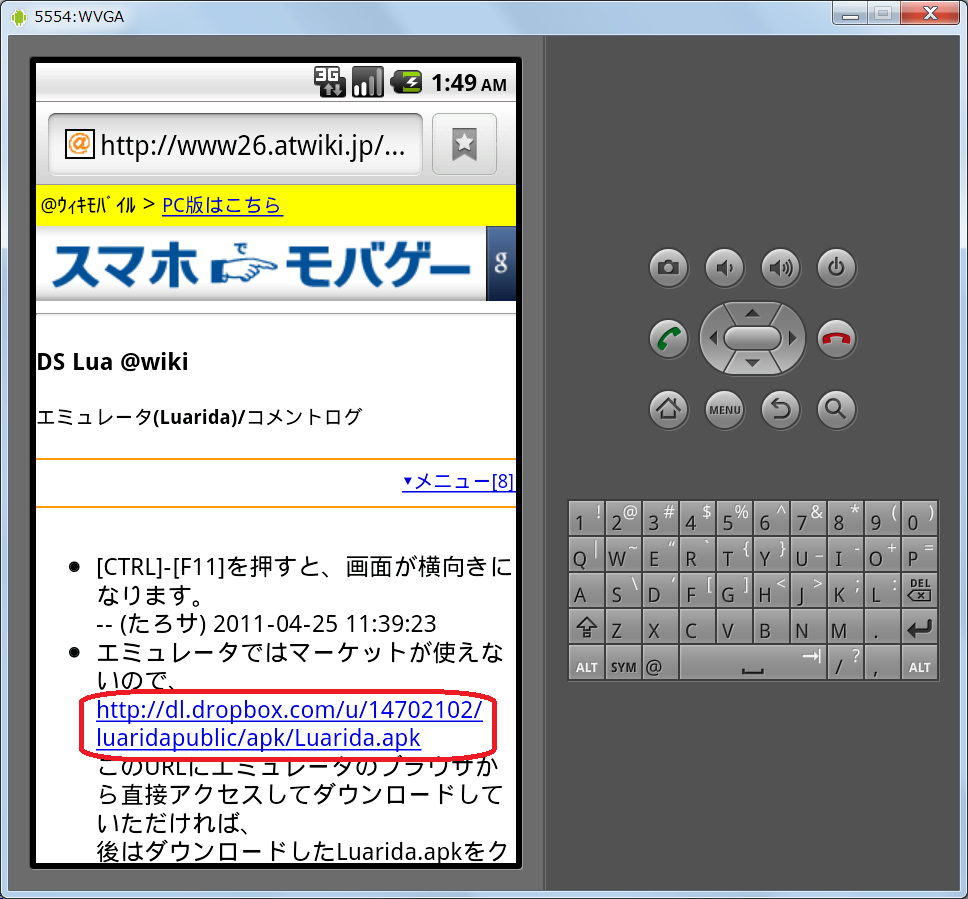Click the emulator search button
Image resolution: width=968 pixels, height=899 pixels.
pyautogui.click(x=837, y=409)
